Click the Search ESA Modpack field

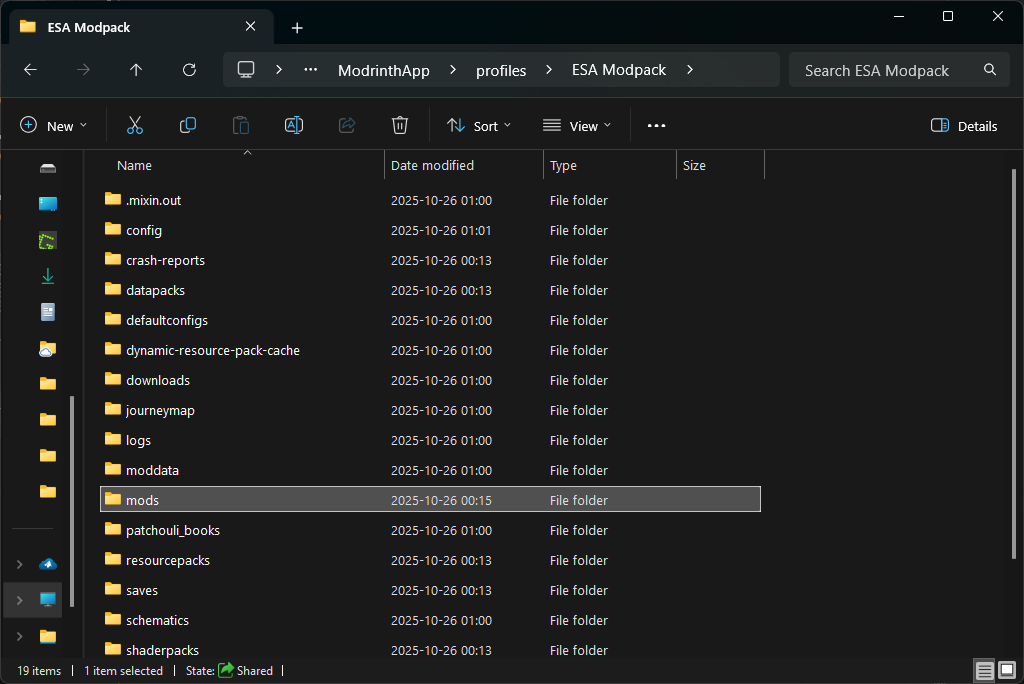pos(877,70)
